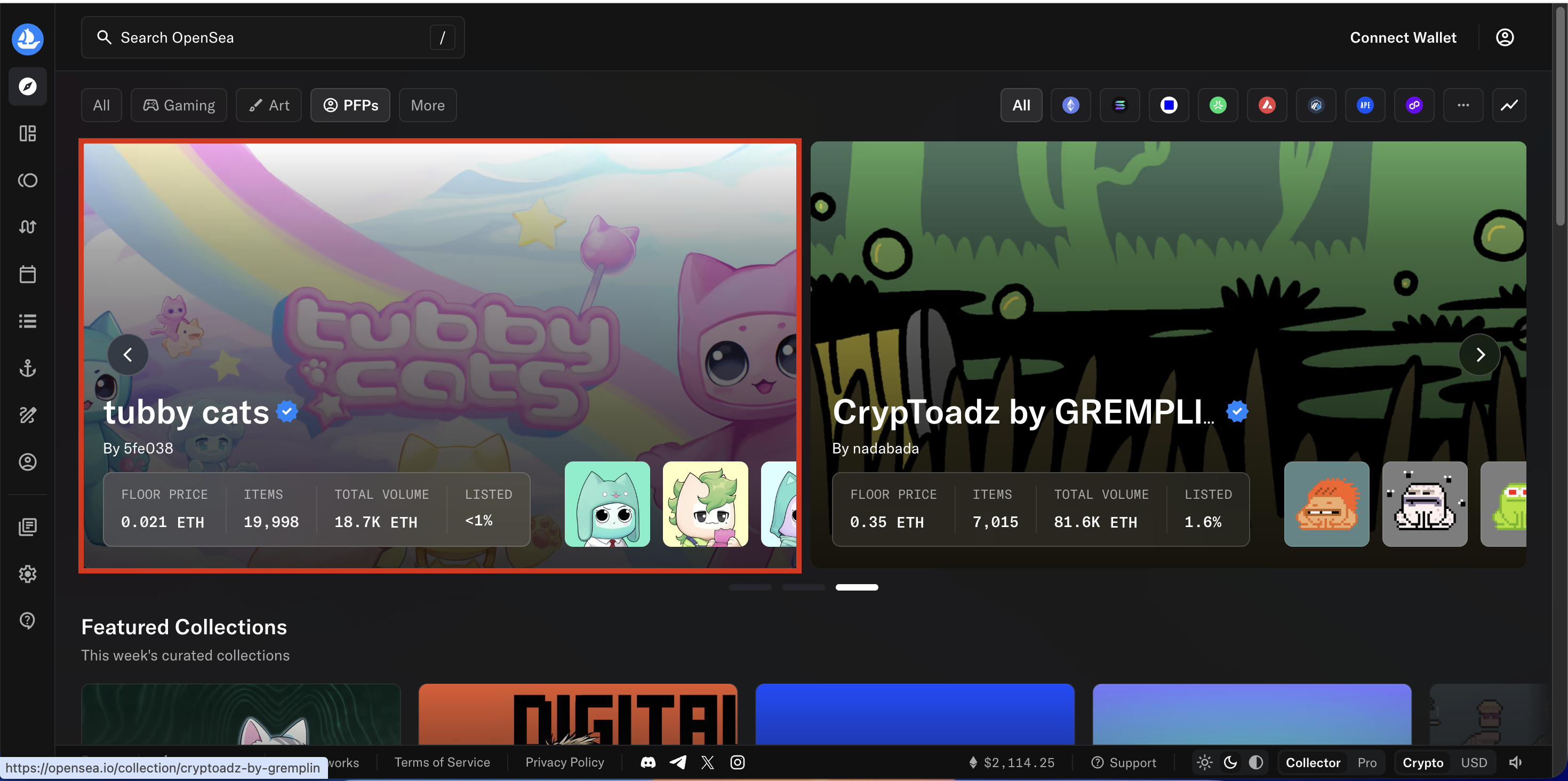Open the Resources documents icon in sidebar

[x=27, y=527]
